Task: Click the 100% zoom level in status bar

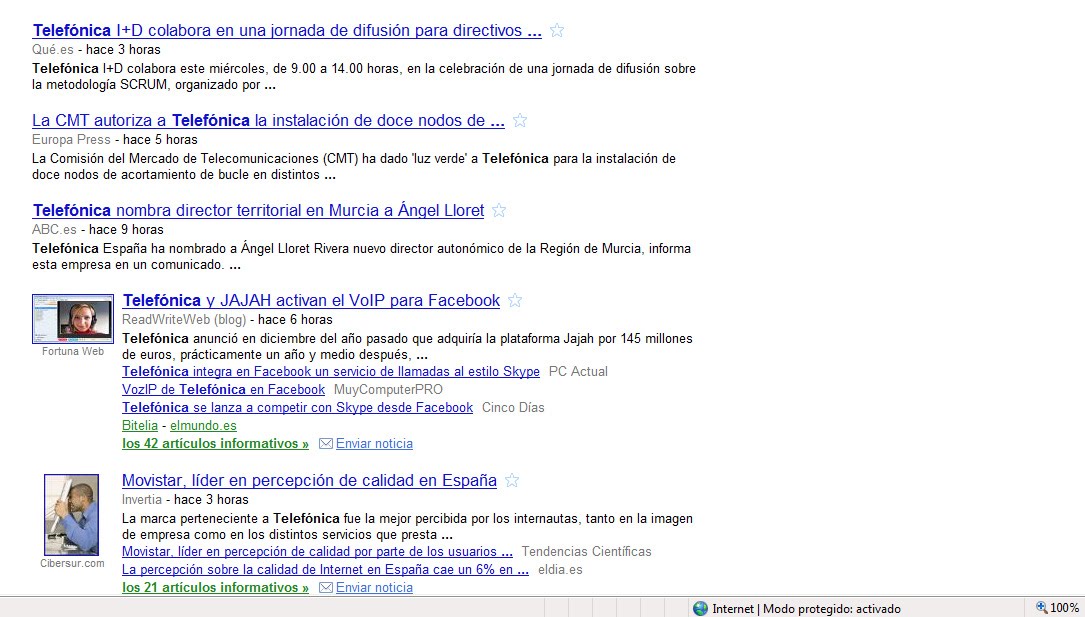Action: [1064, 608]
